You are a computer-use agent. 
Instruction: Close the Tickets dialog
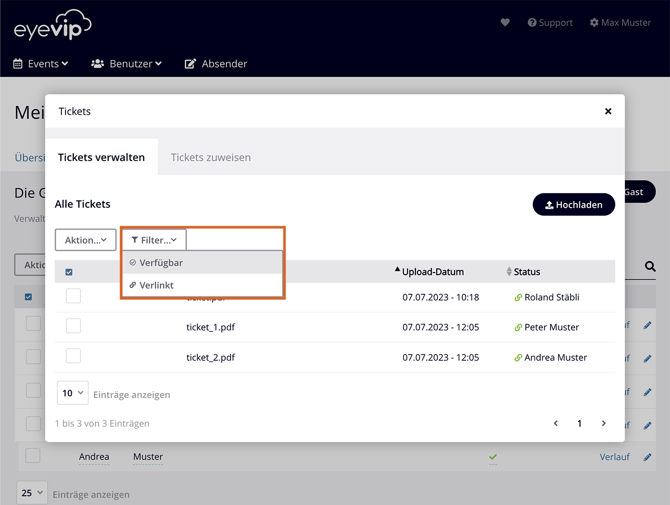coord(608,111)
